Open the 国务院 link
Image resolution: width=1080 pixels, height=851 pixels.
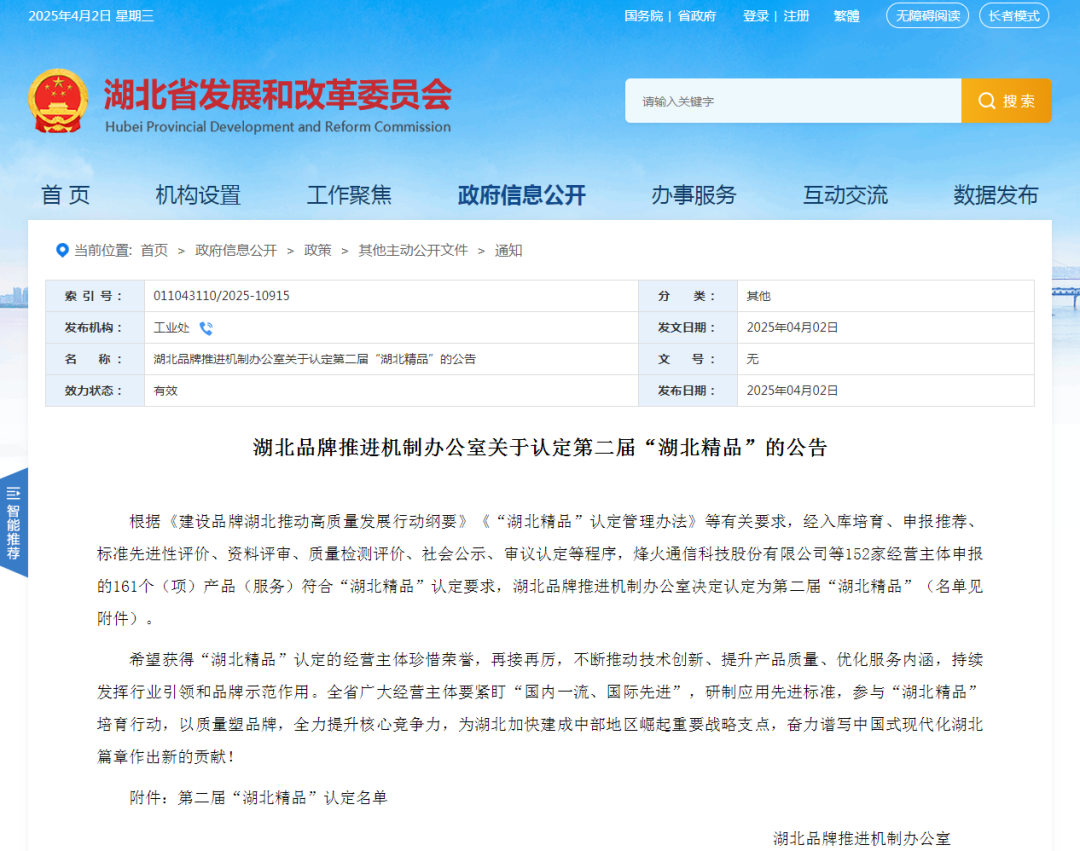click(x=643, y=16)
